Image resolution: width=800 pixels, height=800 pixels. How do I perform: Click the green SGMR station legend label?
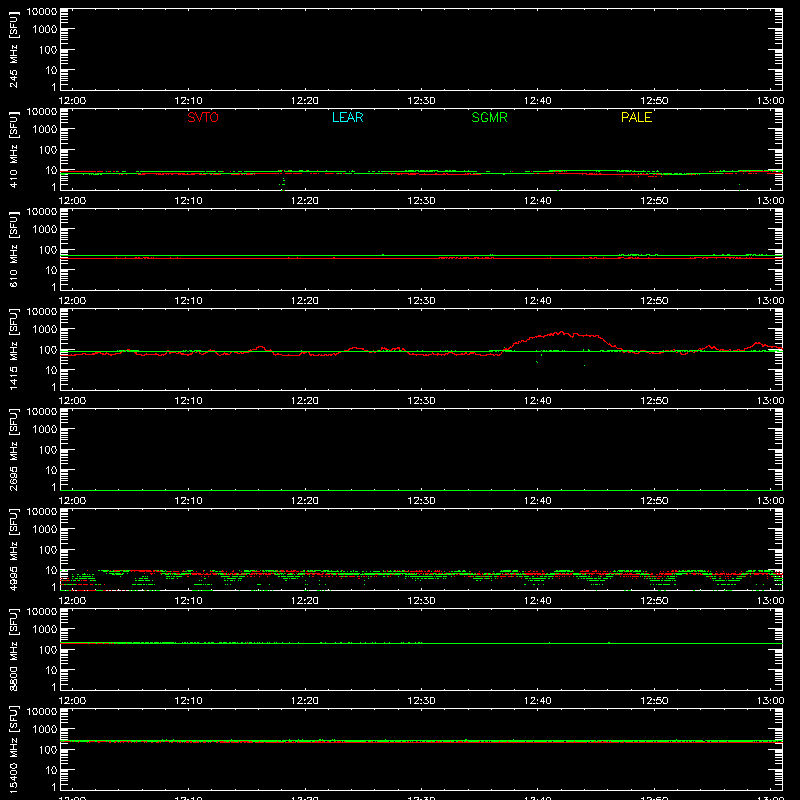click(x=489, y=117)
